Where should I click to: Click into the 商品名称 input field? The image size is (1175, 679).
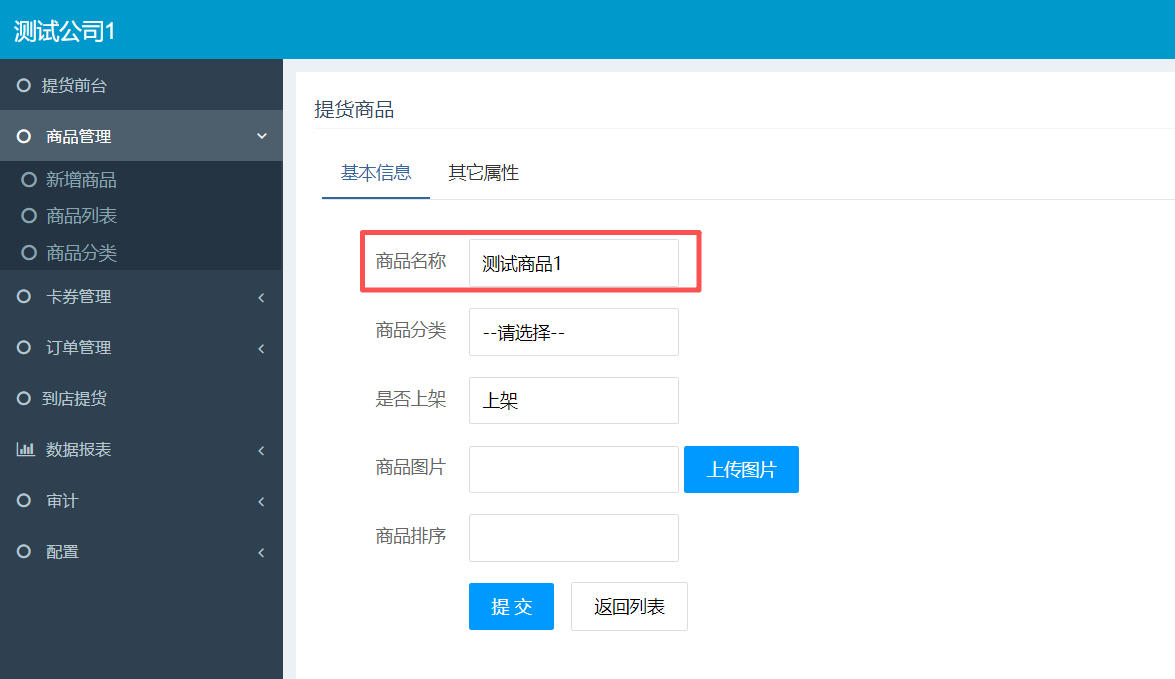click(x=573, y=263)
